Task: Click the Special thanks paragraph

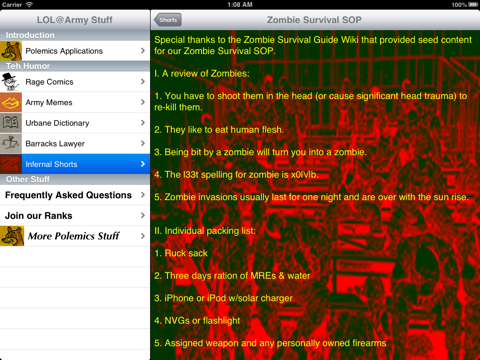Action: pyautogui.click(x=313, y=45)
